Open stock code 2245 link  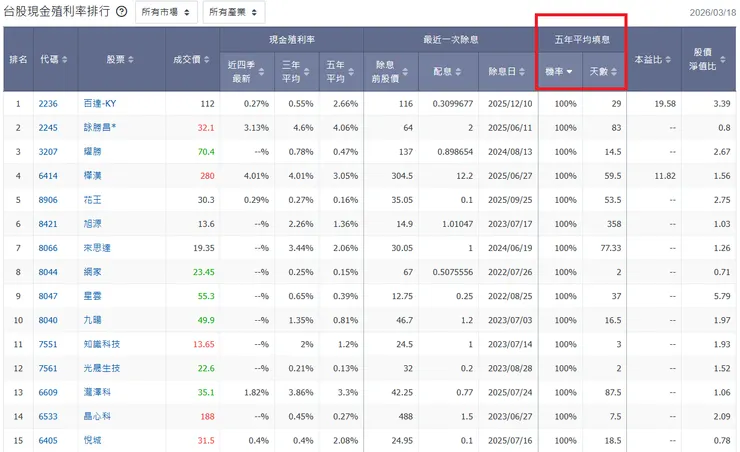click(48, 128)
